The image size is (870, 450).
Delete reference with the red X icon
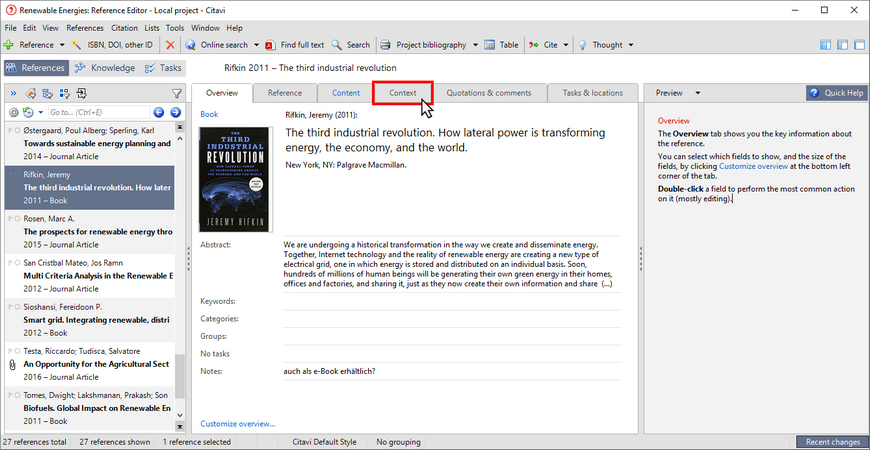[170, 45]
